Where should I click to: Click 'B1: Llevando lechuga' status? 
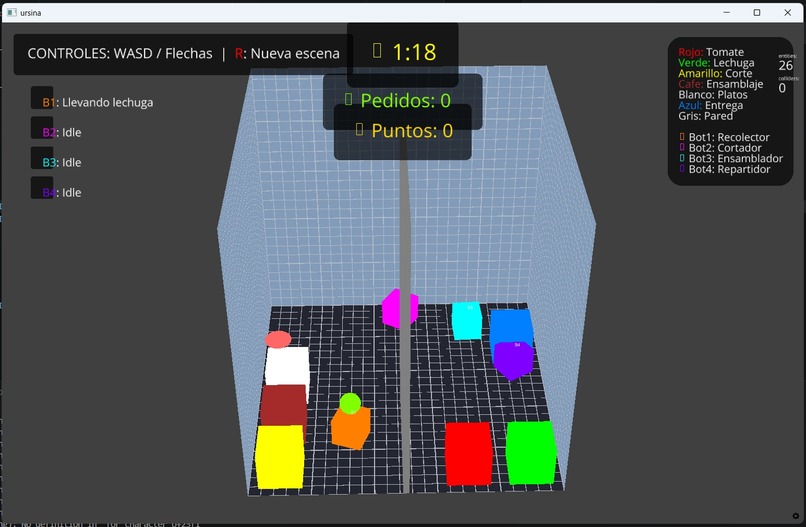[98, 102]
